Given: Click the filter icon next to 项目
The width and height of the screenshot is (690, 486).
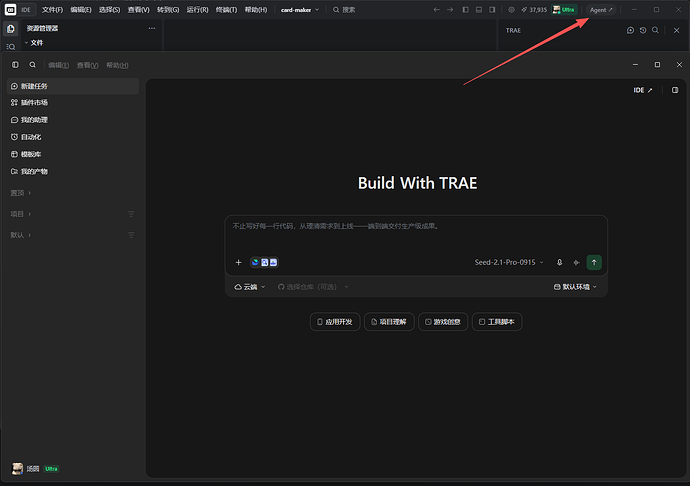Looking at the screenshot, I should (131, 214).
